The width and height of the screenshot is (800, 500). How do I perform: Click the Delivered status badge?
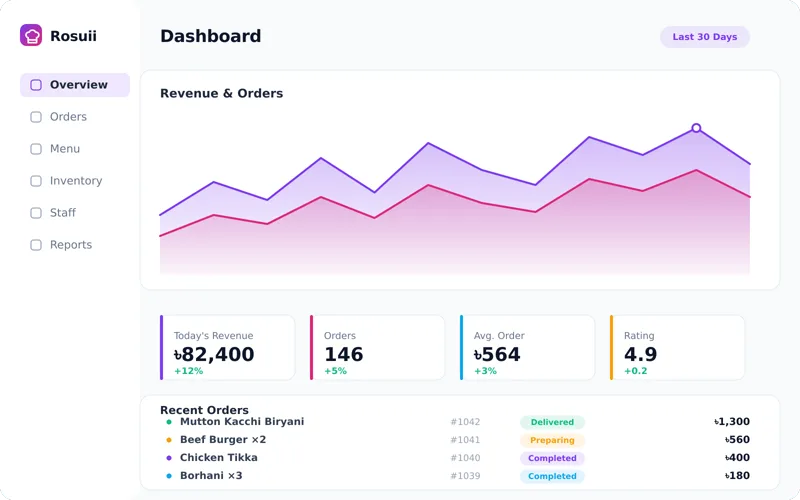[552, 422]
